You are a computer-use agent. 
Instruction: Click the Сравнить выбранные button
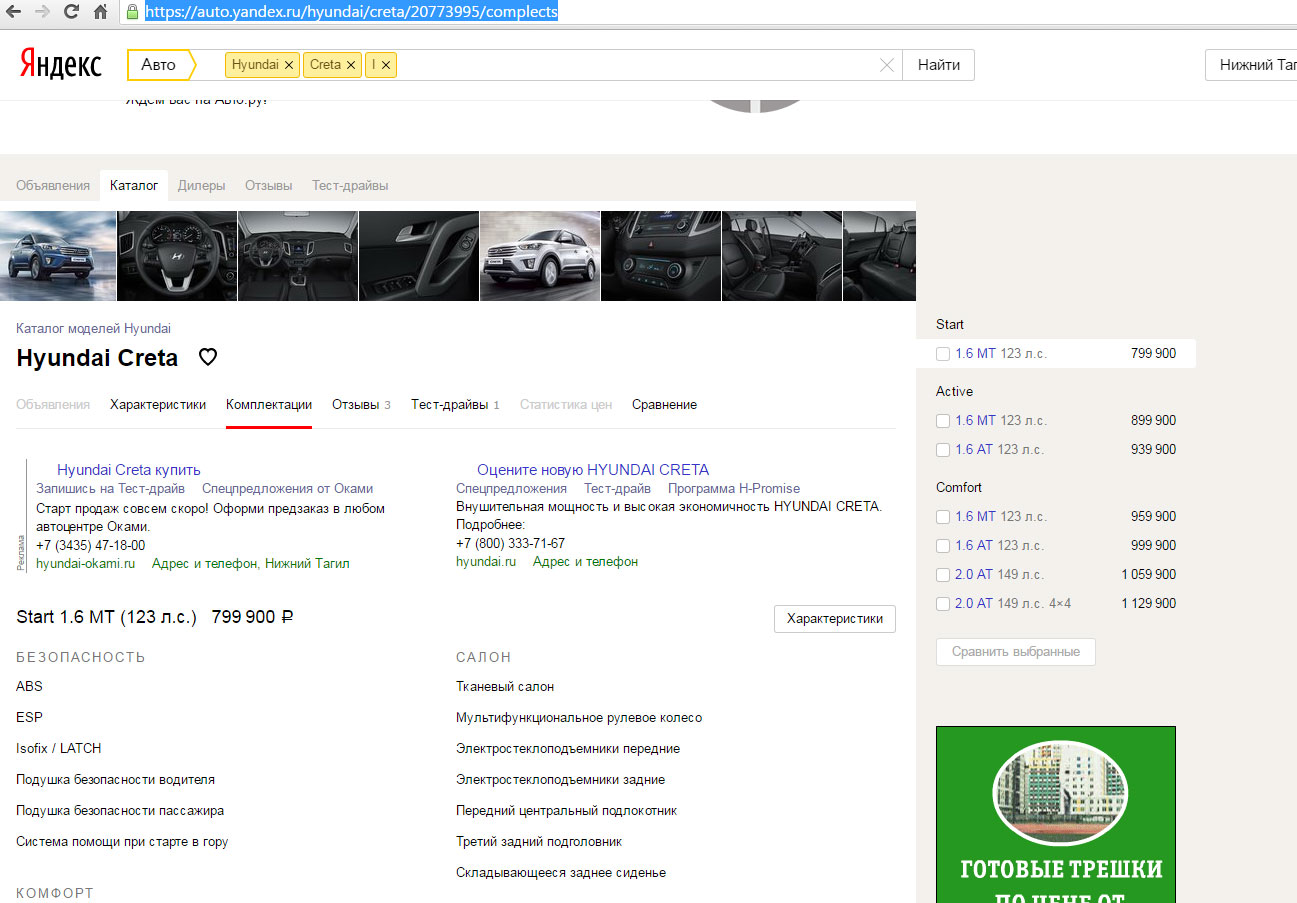point(1016,652)
